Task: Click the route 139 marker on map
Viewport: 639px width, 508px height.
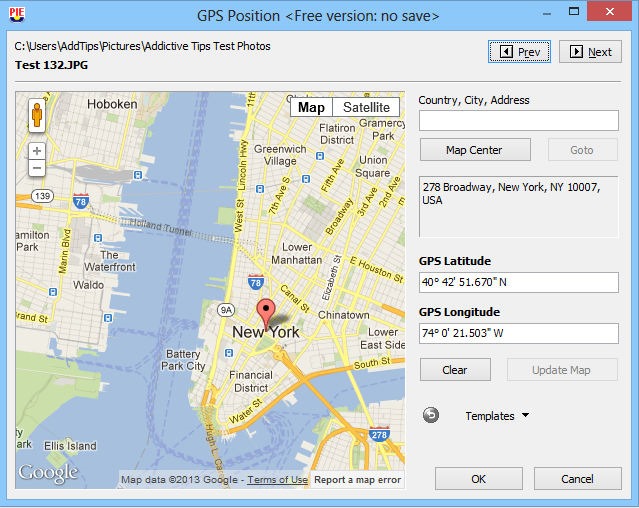Action: (42, 196)
